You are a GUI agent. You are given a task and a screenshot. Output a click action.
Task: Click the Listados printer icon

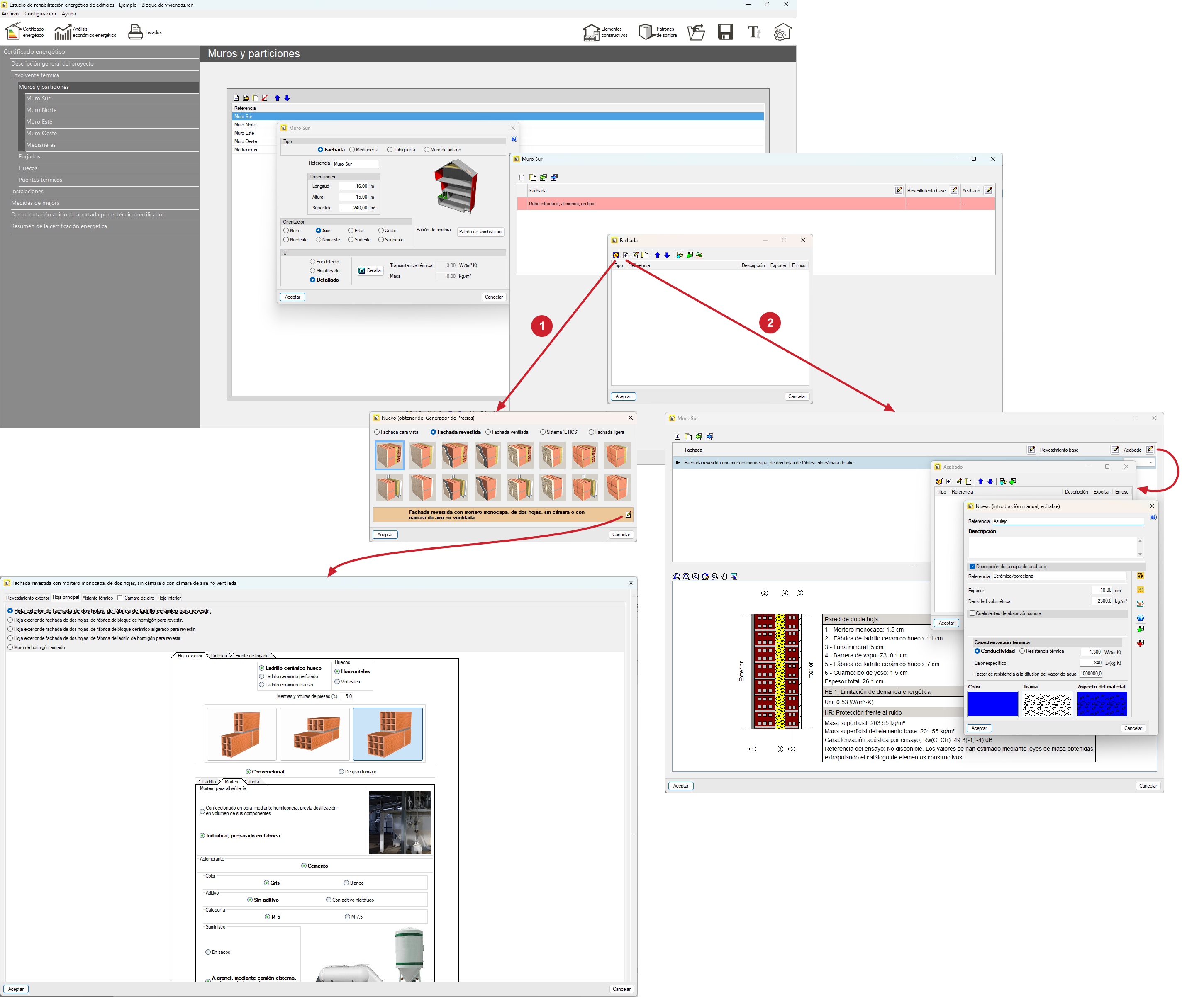[136, 32]
